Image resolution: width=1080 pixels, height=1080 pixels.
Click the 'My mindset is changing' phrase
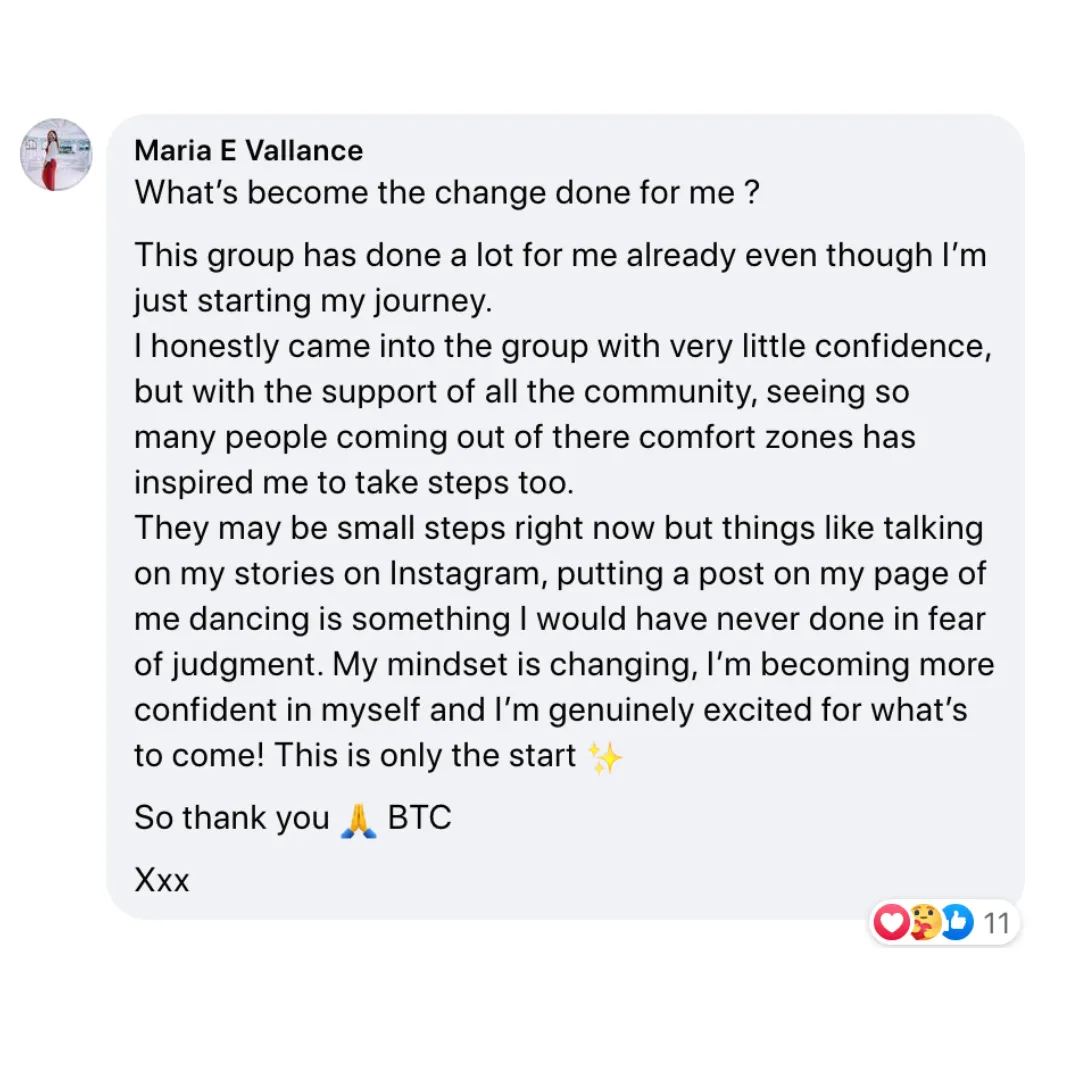tap(516, 665)
